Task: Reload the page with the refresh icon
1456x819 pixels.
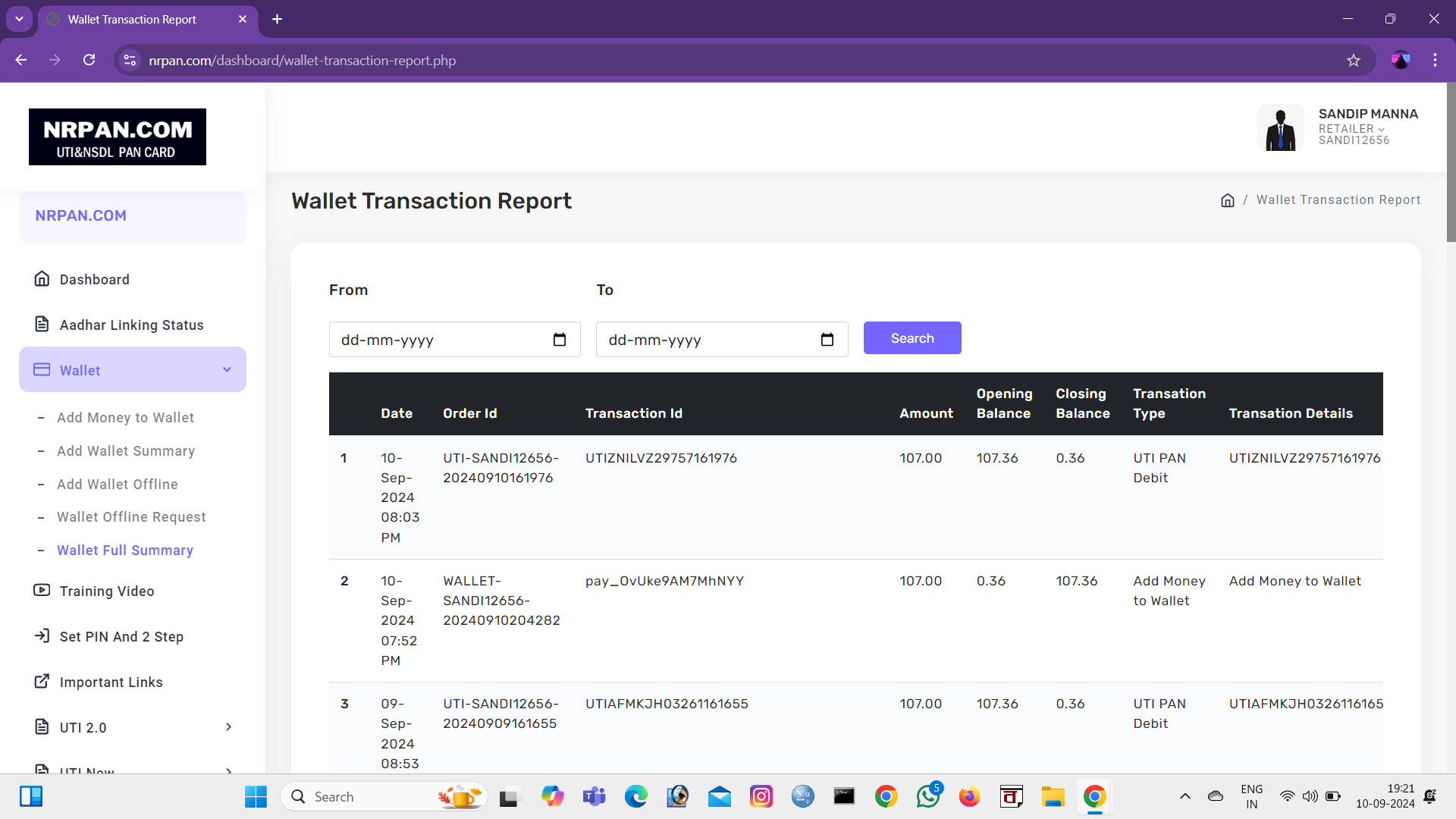Action: [x=89, y=61]
